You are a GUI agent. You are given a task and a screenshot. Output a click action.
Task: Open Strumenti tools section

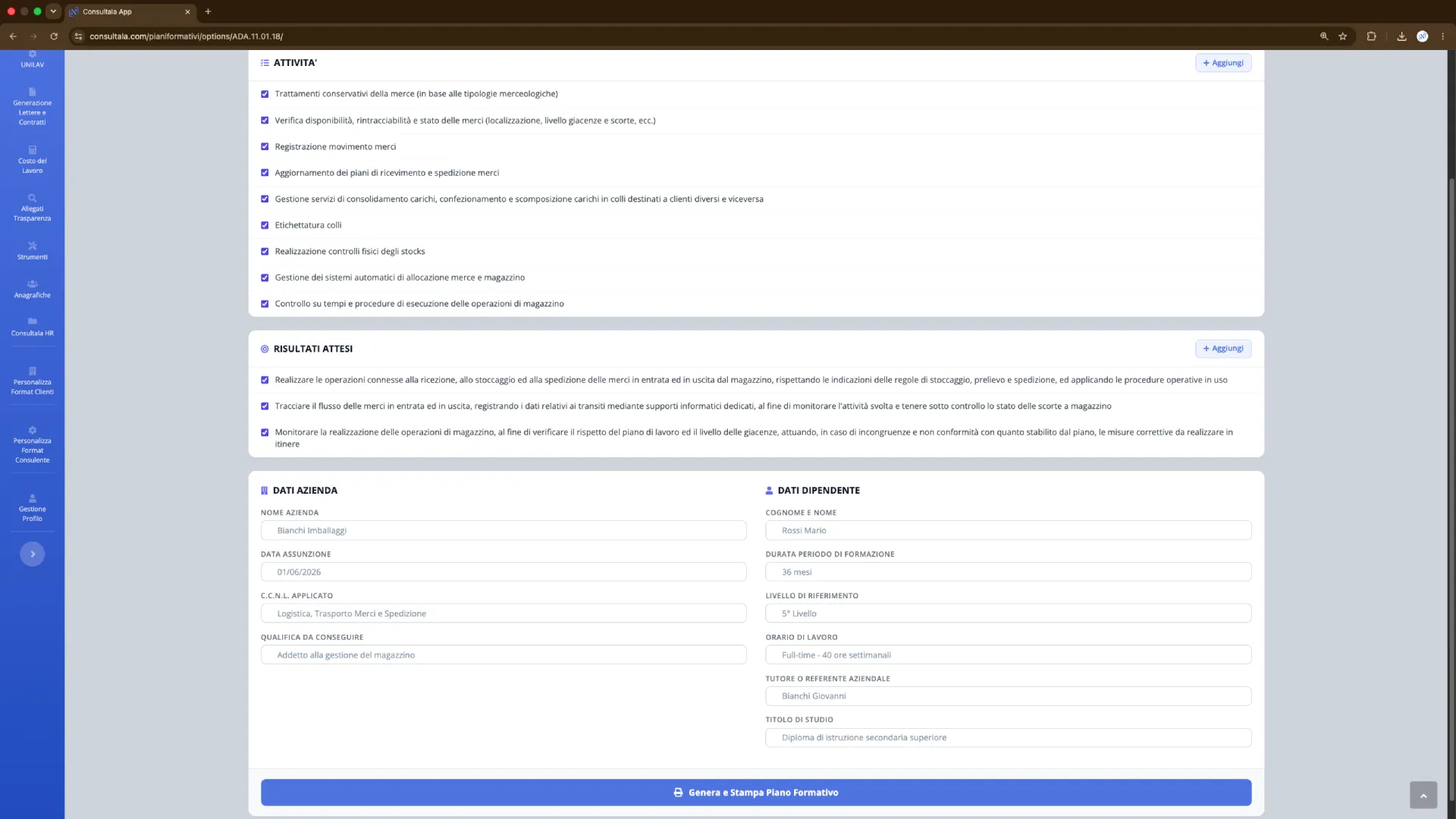tap(32, 251)
